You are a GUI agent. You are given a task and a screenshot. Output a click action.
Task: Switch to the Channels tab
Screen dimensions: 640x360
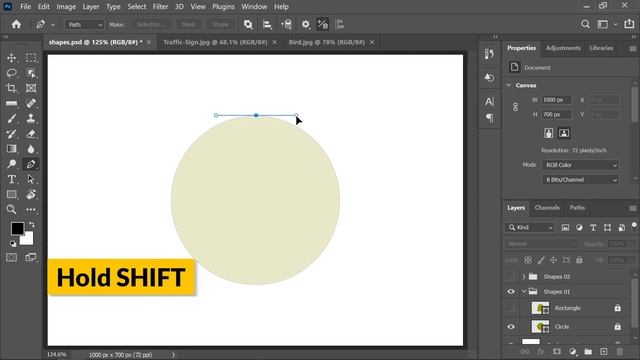[x=547, y=207]
